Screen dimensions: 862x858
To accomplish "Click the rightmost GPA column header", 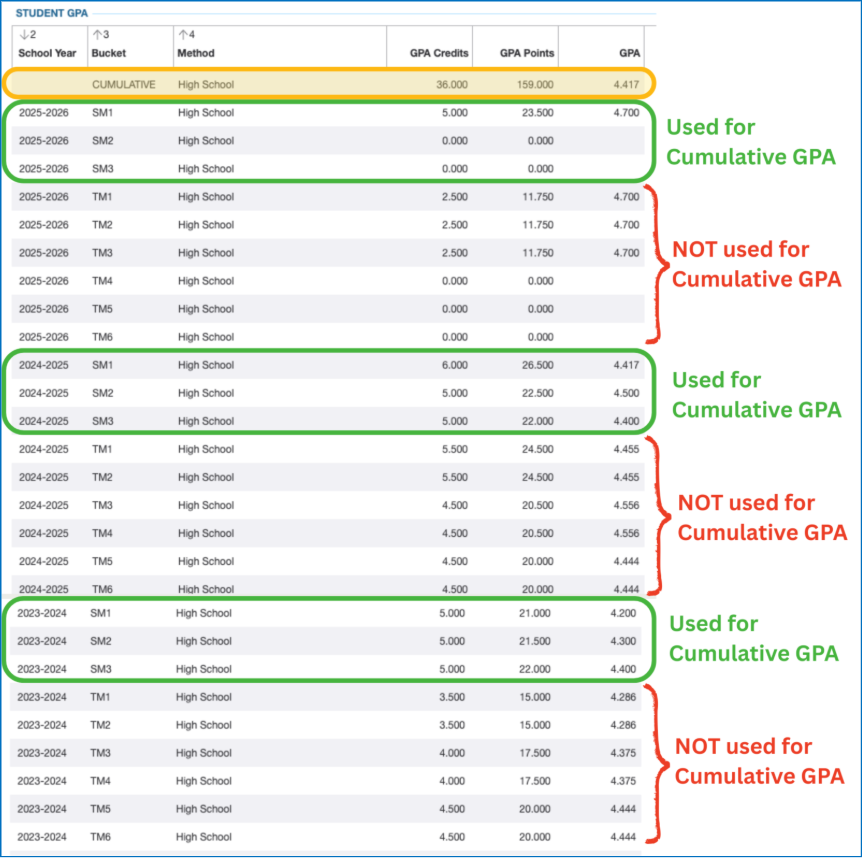I will point(629,53).
